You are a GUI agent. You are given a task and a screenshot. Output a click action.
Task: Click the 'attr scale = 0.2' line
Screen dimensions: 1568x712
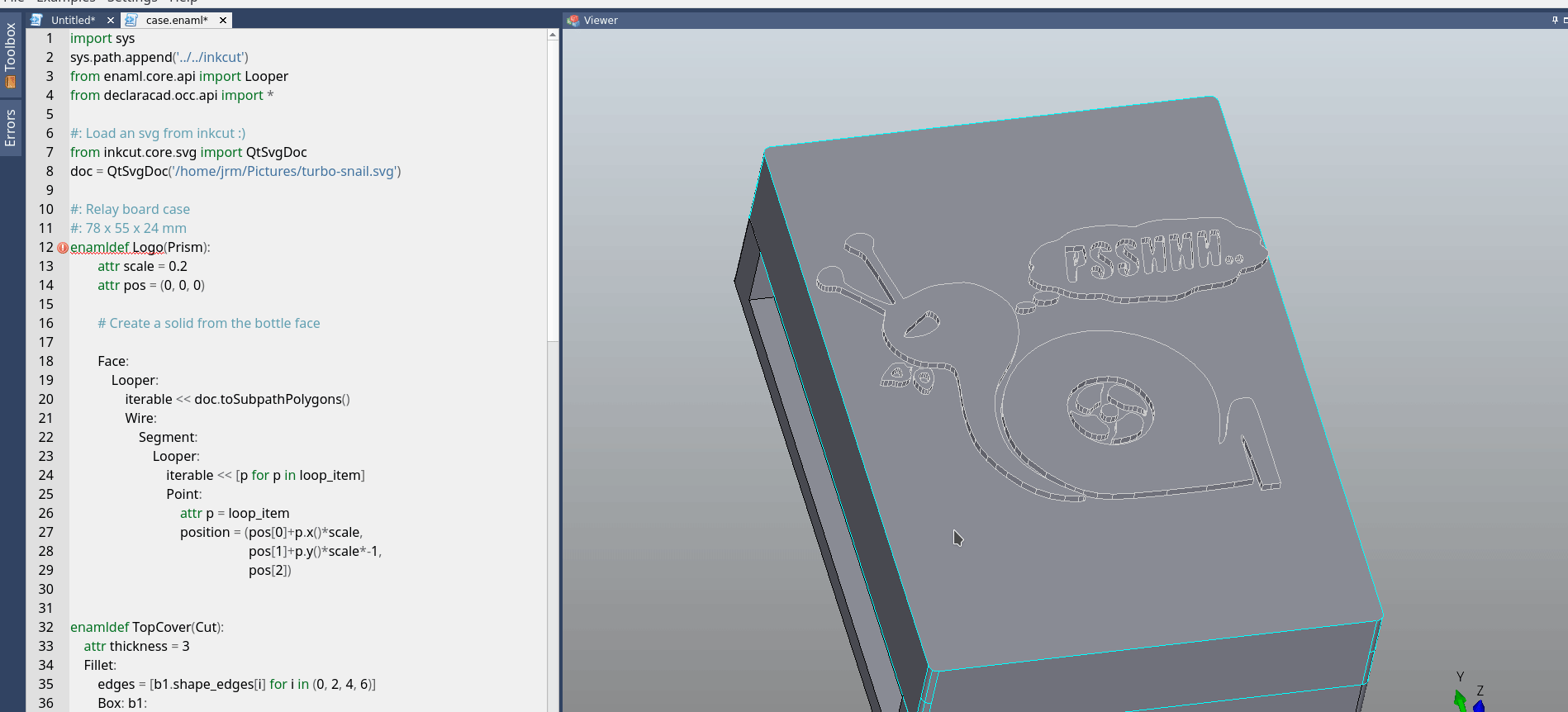[142, 266]
